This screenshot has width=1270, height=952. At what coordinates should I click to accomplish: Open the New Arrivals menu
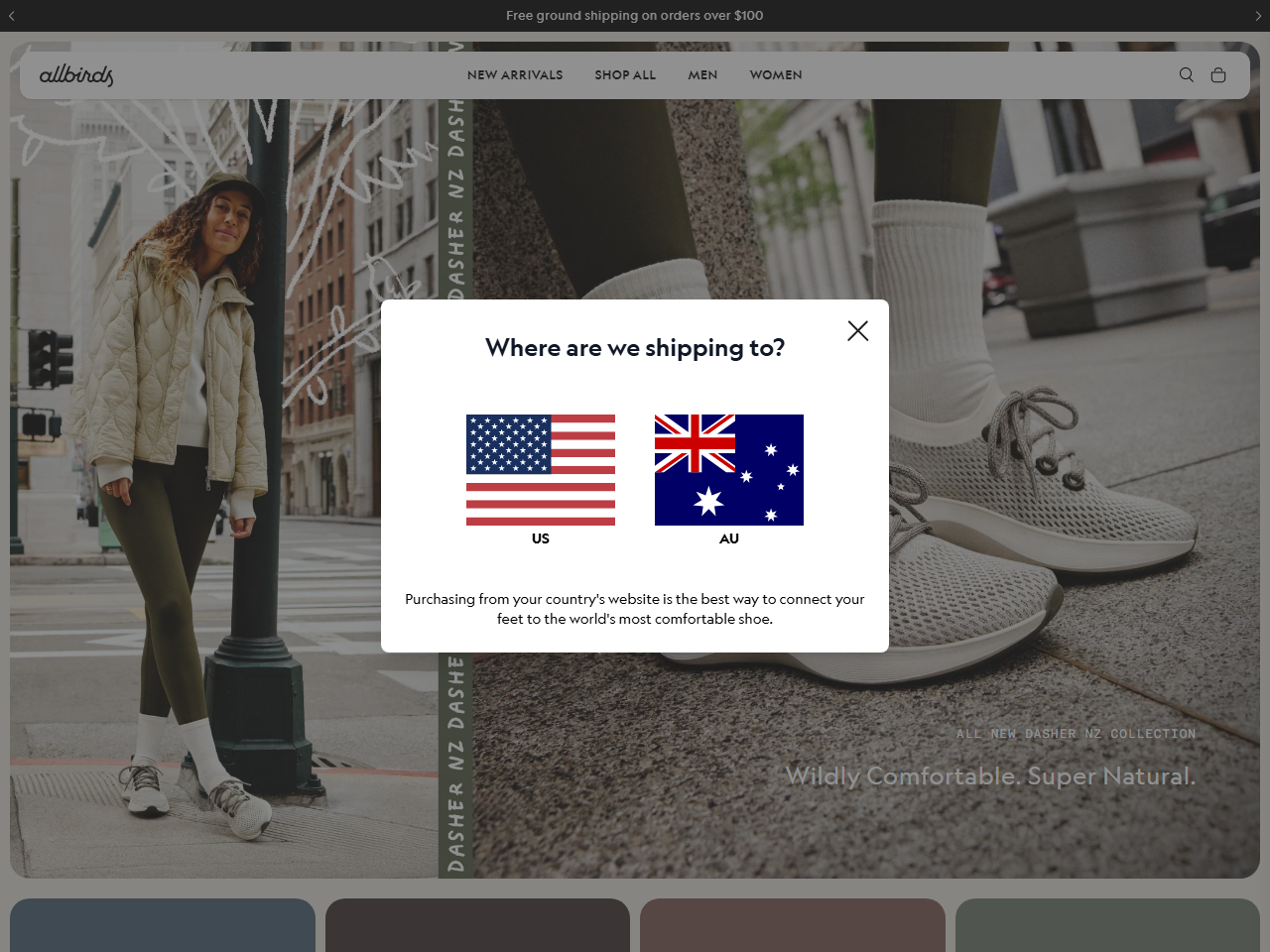pos(515,74)
